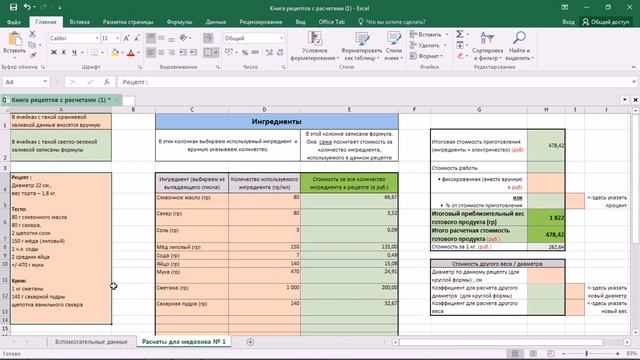The height and width of the screenshot is (360, 640).
Task: Open Стили ячеек gallery
Action: click(x=393, y=46)
